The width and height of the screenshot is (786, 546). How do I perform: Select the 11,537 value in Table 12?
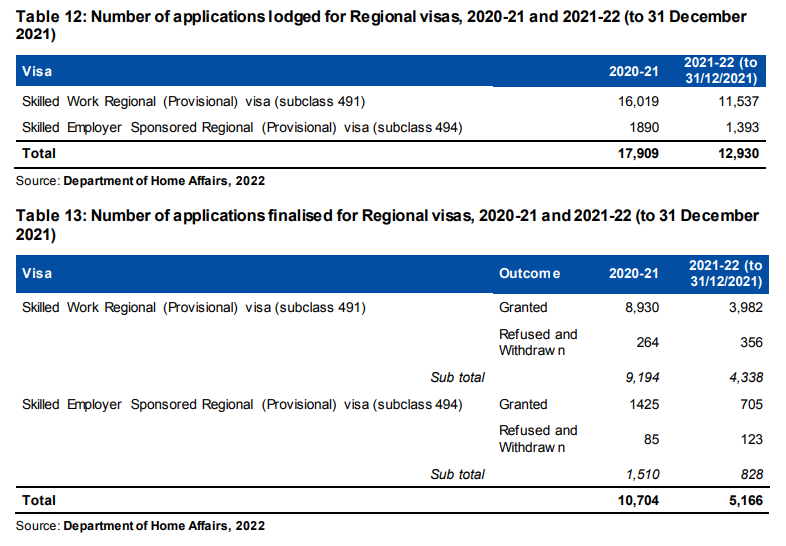(x=738, y=102)
